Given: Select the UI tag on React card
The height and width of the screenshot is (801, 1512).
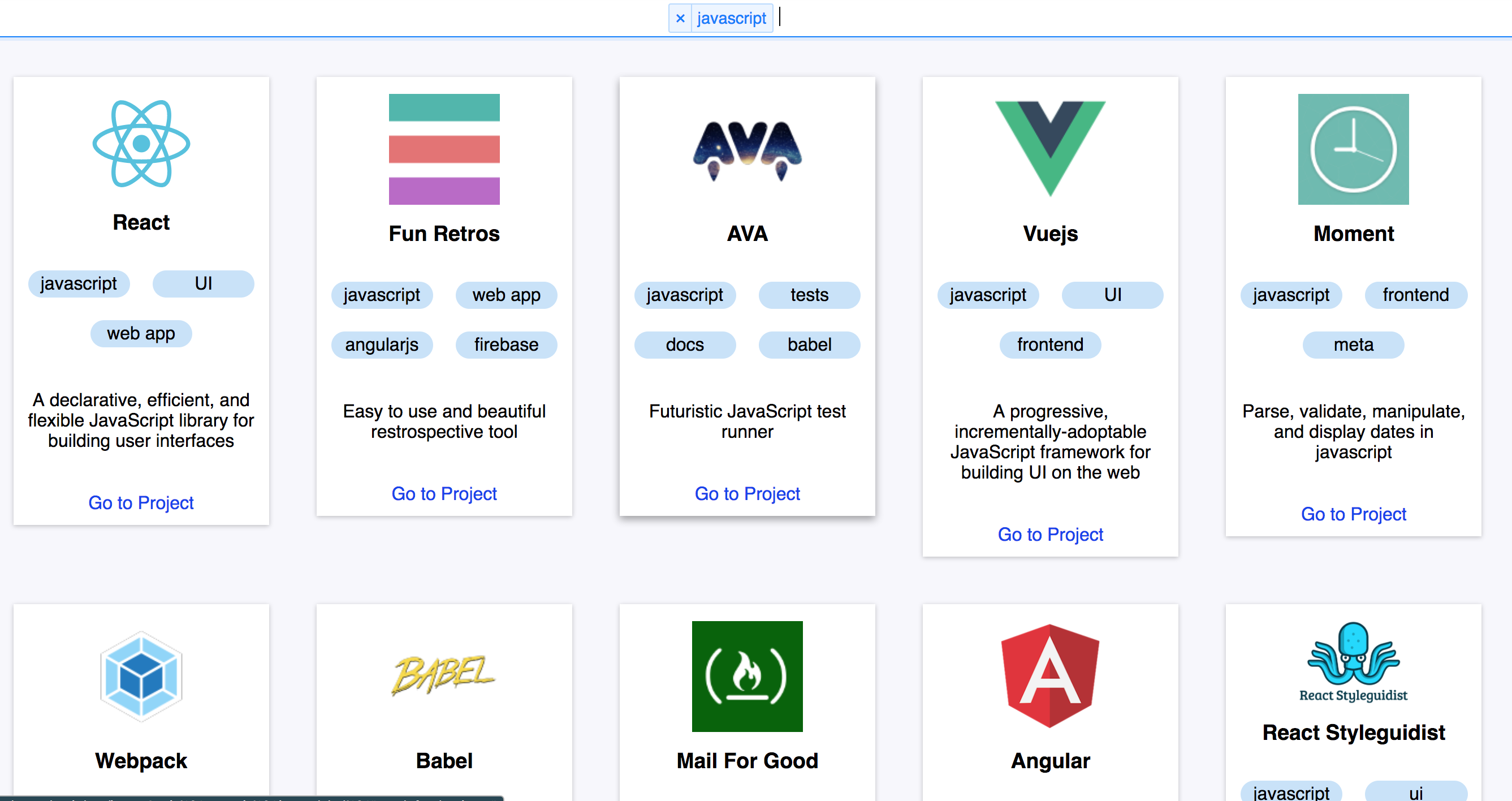Looking at the screenshot, I should [203, 283].
